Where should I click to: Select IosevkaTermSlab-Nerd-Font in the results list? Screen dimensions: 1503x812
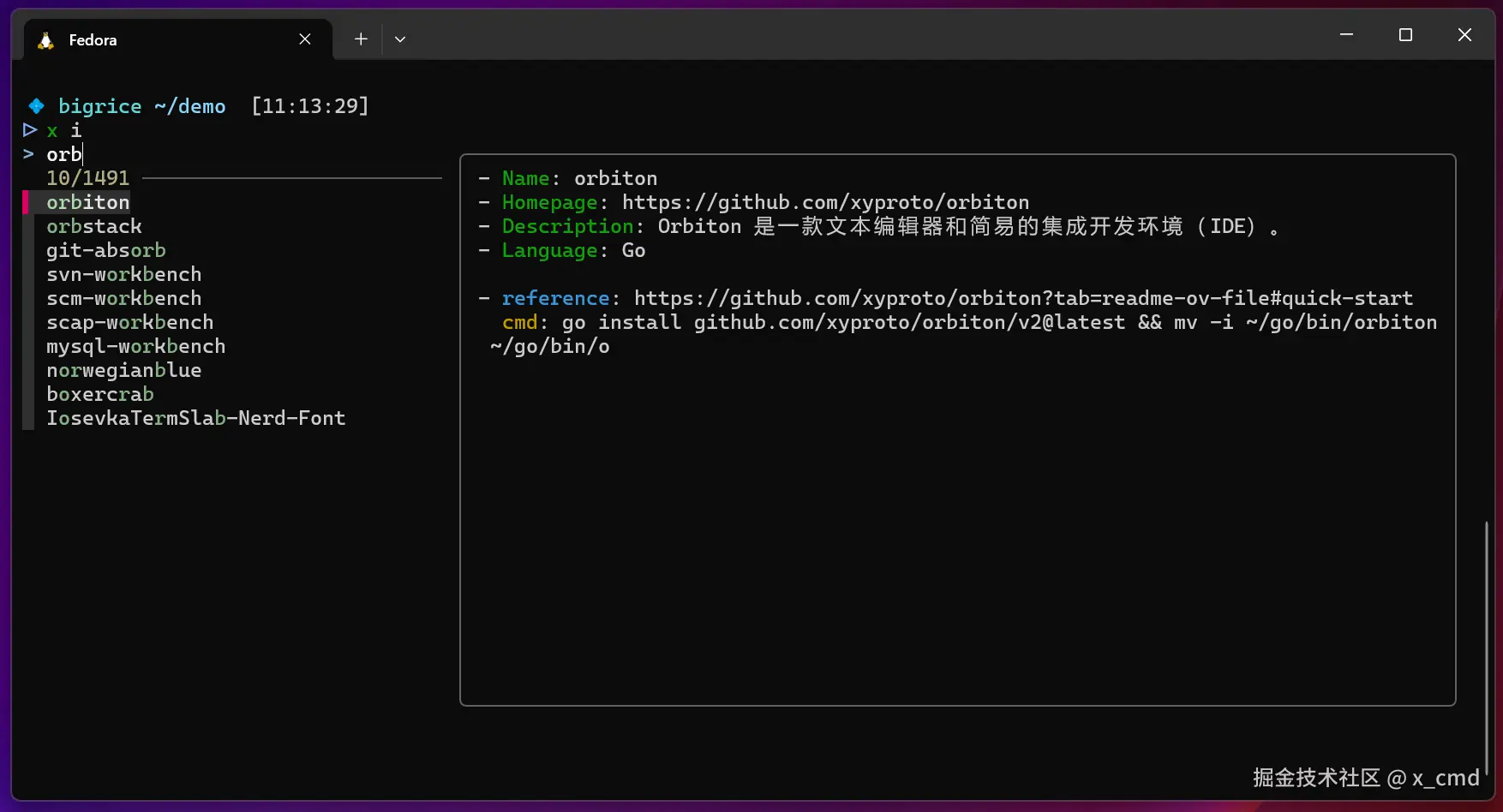tap(196, 418)
